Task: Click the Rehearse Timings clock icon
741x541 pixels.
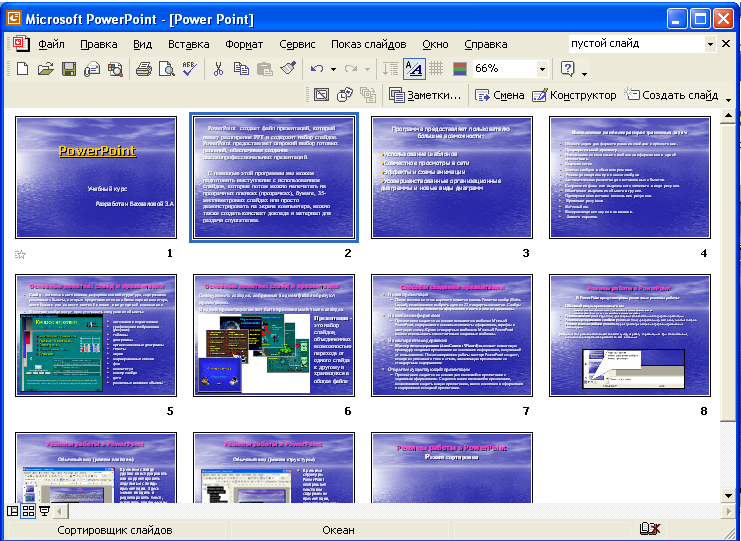Action: coord(345,95)
